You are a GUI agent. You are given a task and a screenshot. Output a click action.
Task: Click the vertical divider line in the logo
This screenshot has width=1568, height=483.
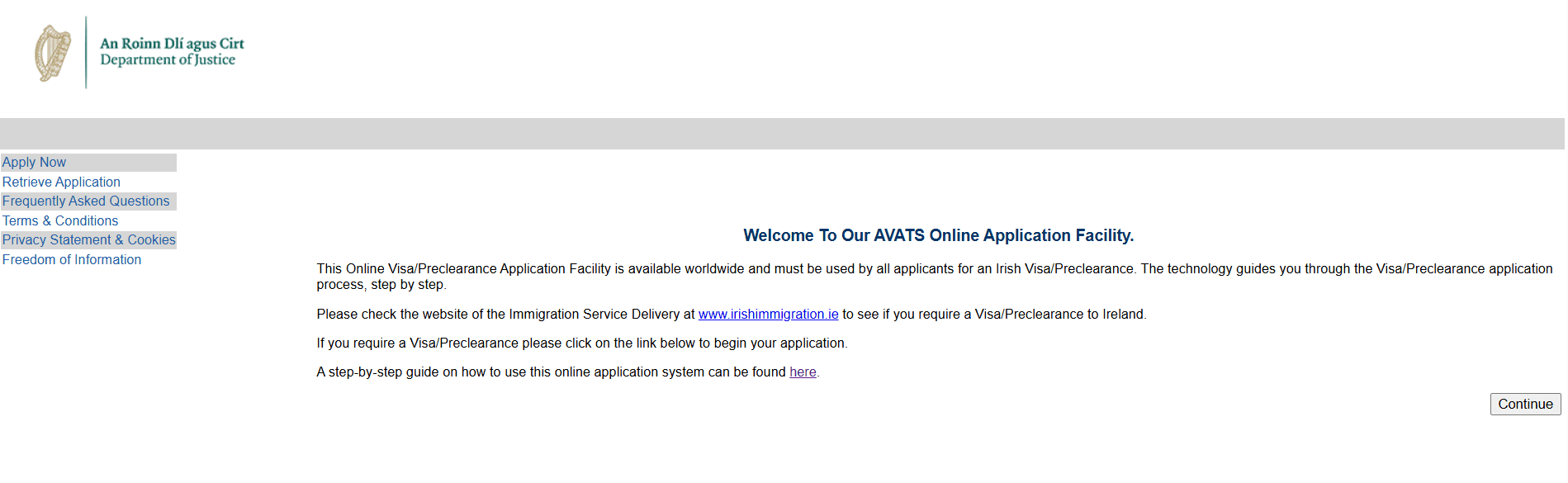[x=86, y=52]
